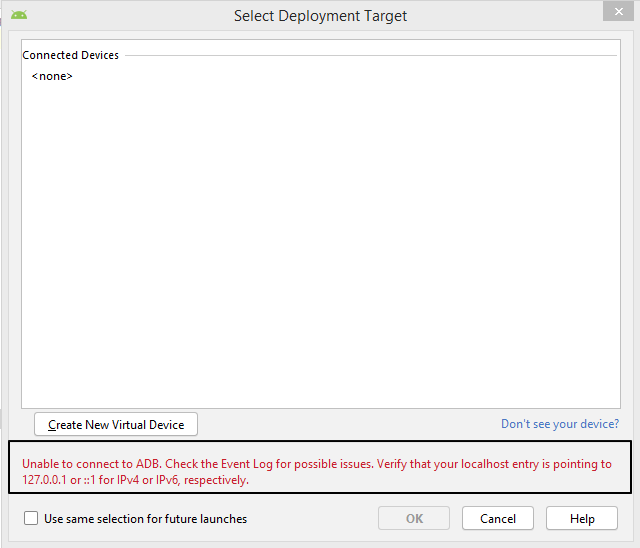The width and height of the screenshot is (640, 548).
Task: Click the Cancel button
Action: click(497, 519)
